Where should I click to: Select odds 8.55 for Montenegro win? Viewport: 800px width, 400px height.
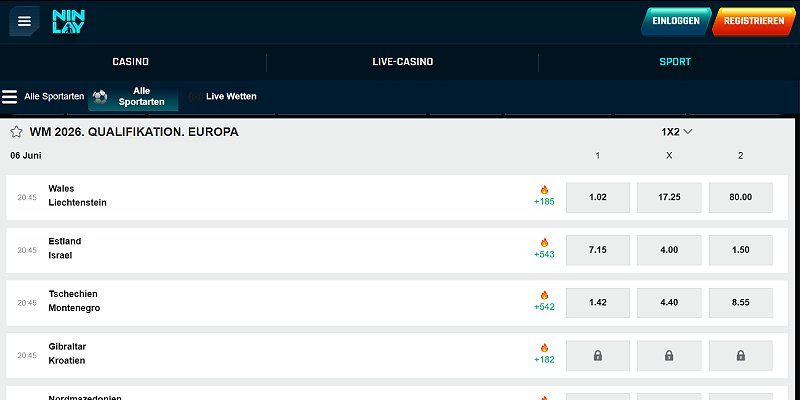coord(741,303)
